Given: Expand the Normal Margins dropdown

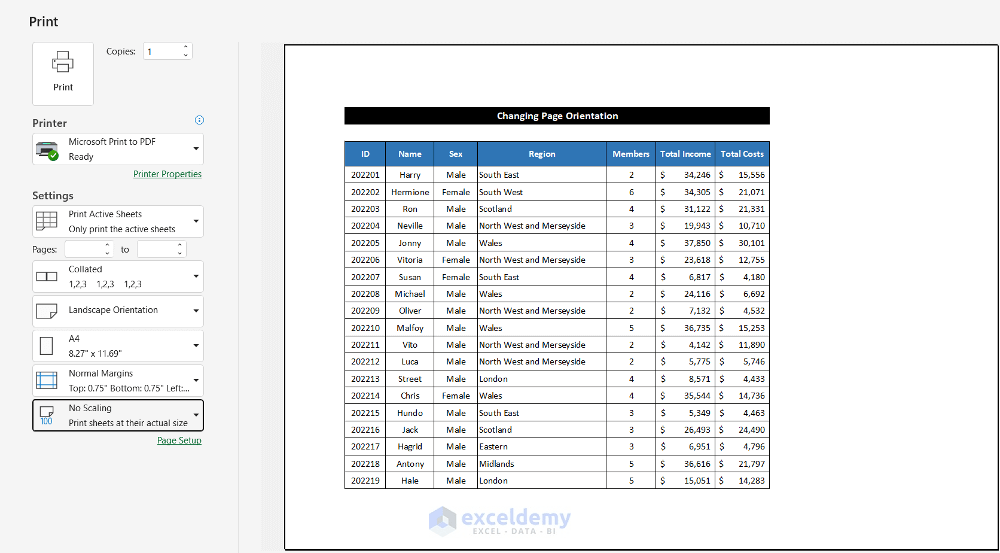Looking at the screenshot, I should (196, 380).
